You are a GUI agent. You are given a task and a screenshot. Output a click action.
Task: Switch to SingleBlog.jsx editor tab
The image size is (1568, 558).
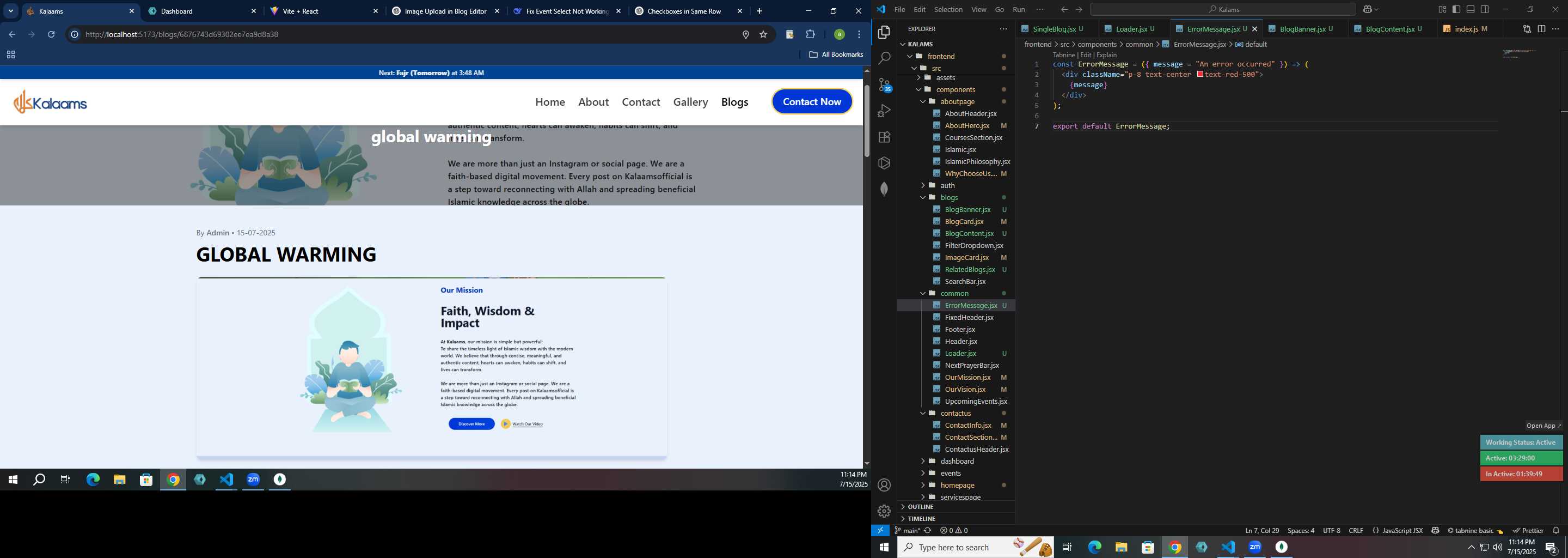click(1057, 29)
